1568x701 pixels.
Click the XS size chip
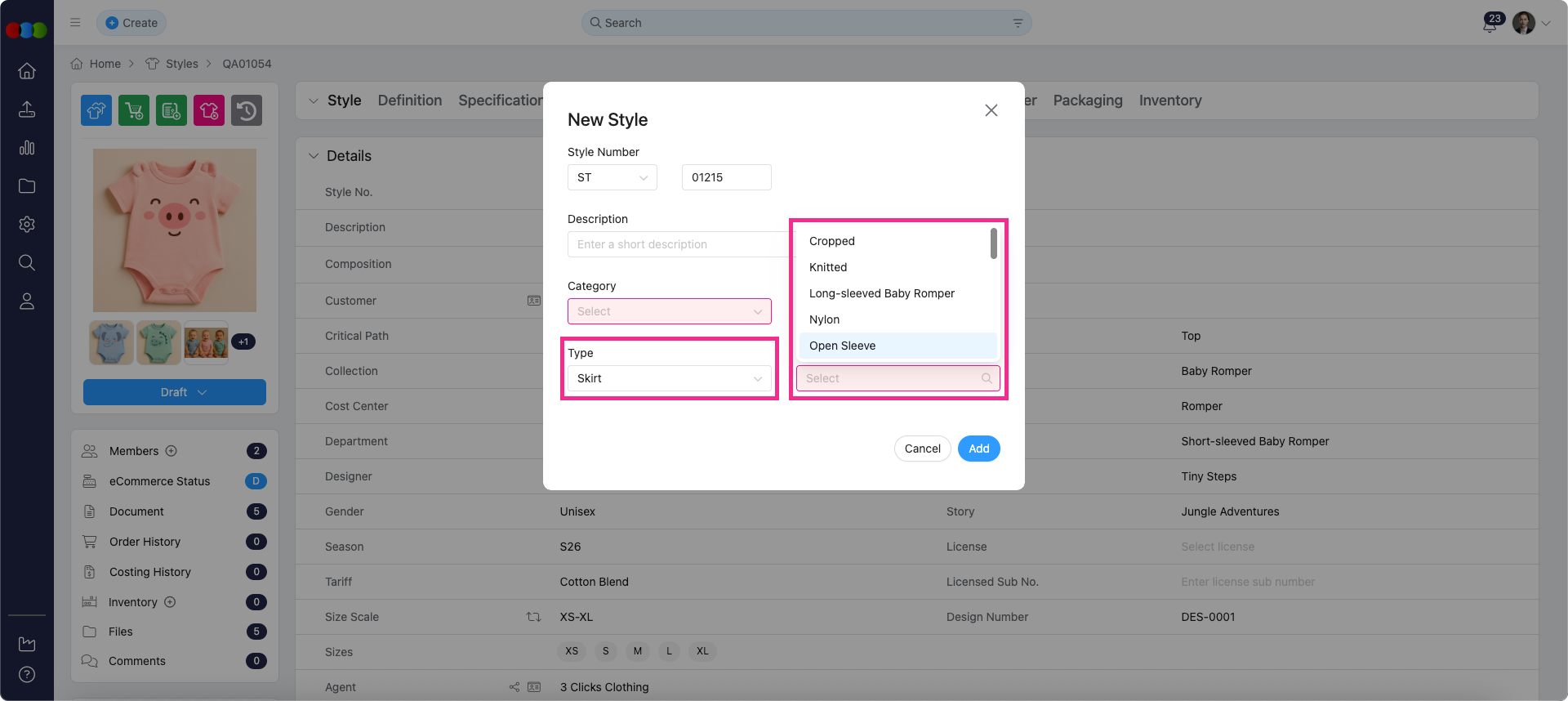pos(572,651)
